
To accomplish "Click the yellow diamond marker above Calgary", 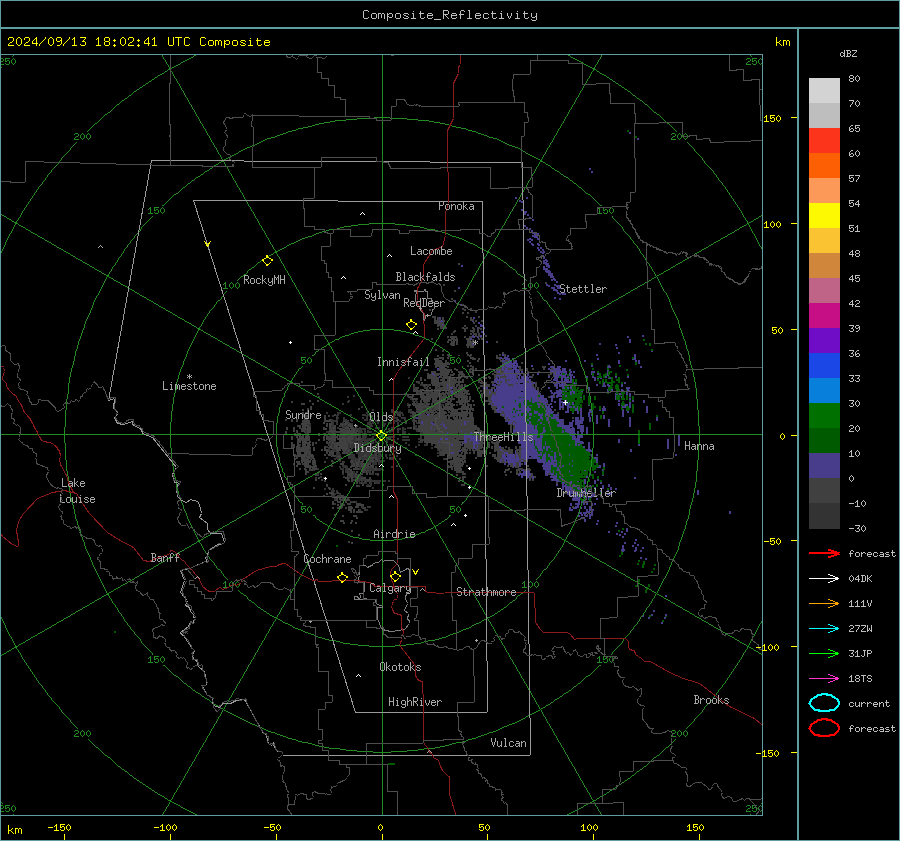I will 395,576.
